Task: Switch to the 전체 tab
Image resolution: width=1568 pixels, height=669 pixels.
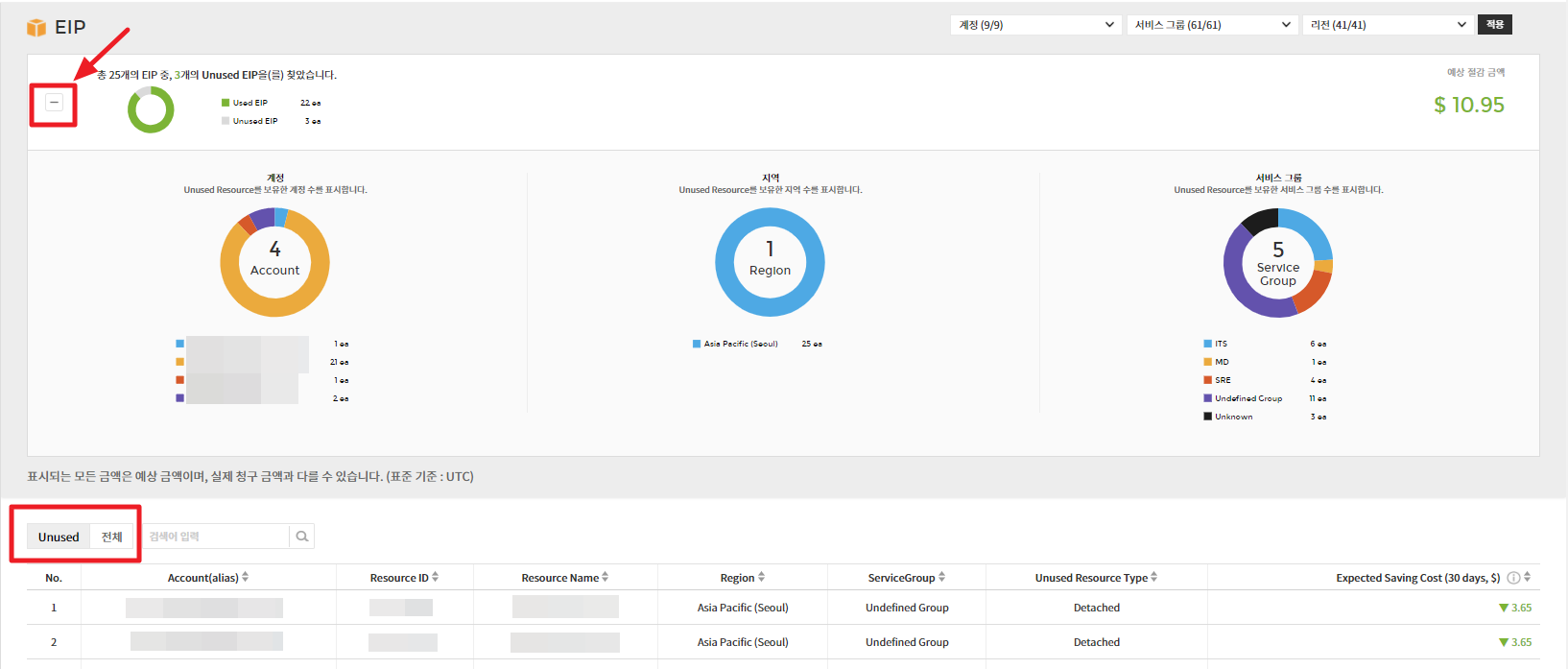Action: pyautogui.click(x=112, y=537)
